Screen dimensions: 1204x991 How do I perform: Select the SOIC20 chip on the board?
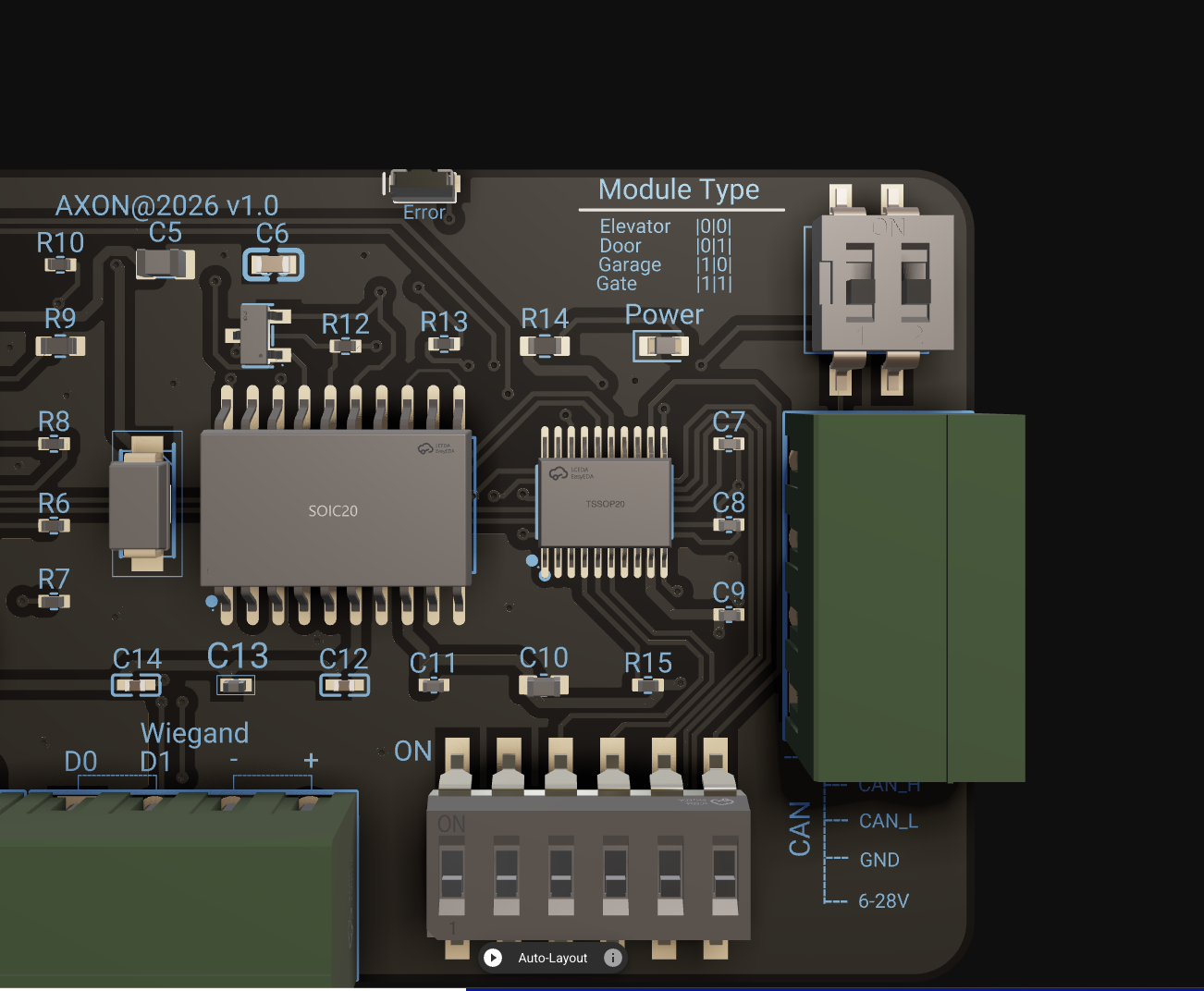(x=335, y=508)
